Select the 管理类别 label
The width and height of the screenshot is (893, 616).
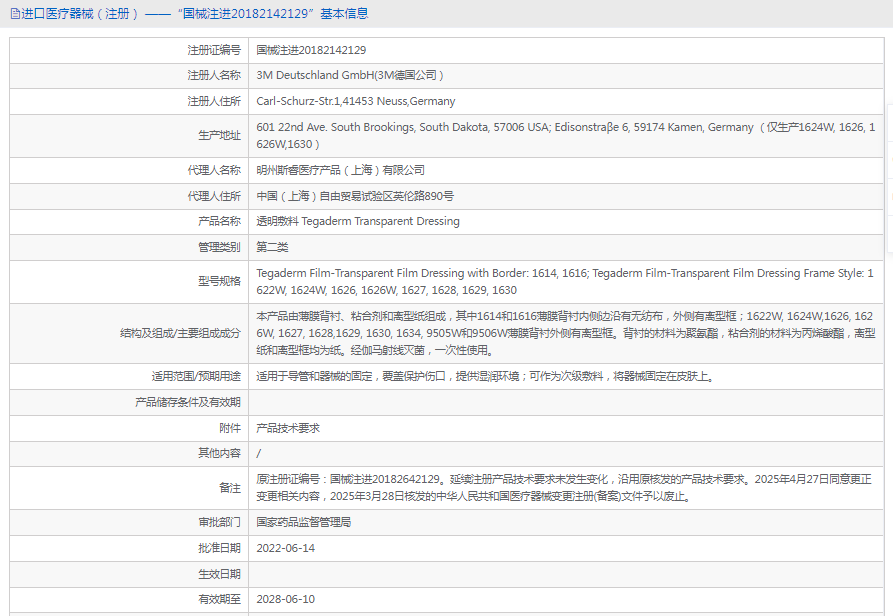219,247
